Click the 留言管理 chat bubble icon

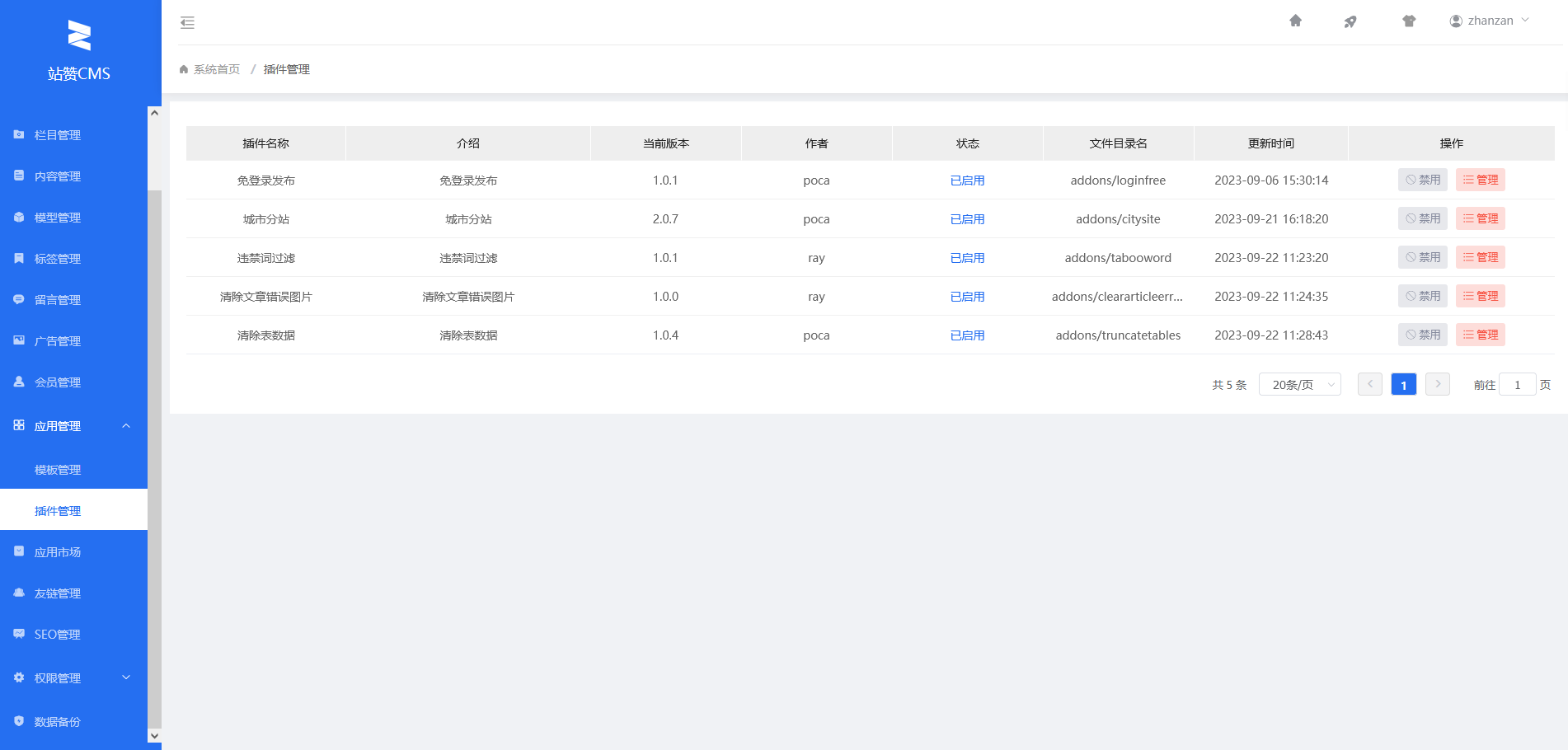pyautogui.click(x=19, y=299)
